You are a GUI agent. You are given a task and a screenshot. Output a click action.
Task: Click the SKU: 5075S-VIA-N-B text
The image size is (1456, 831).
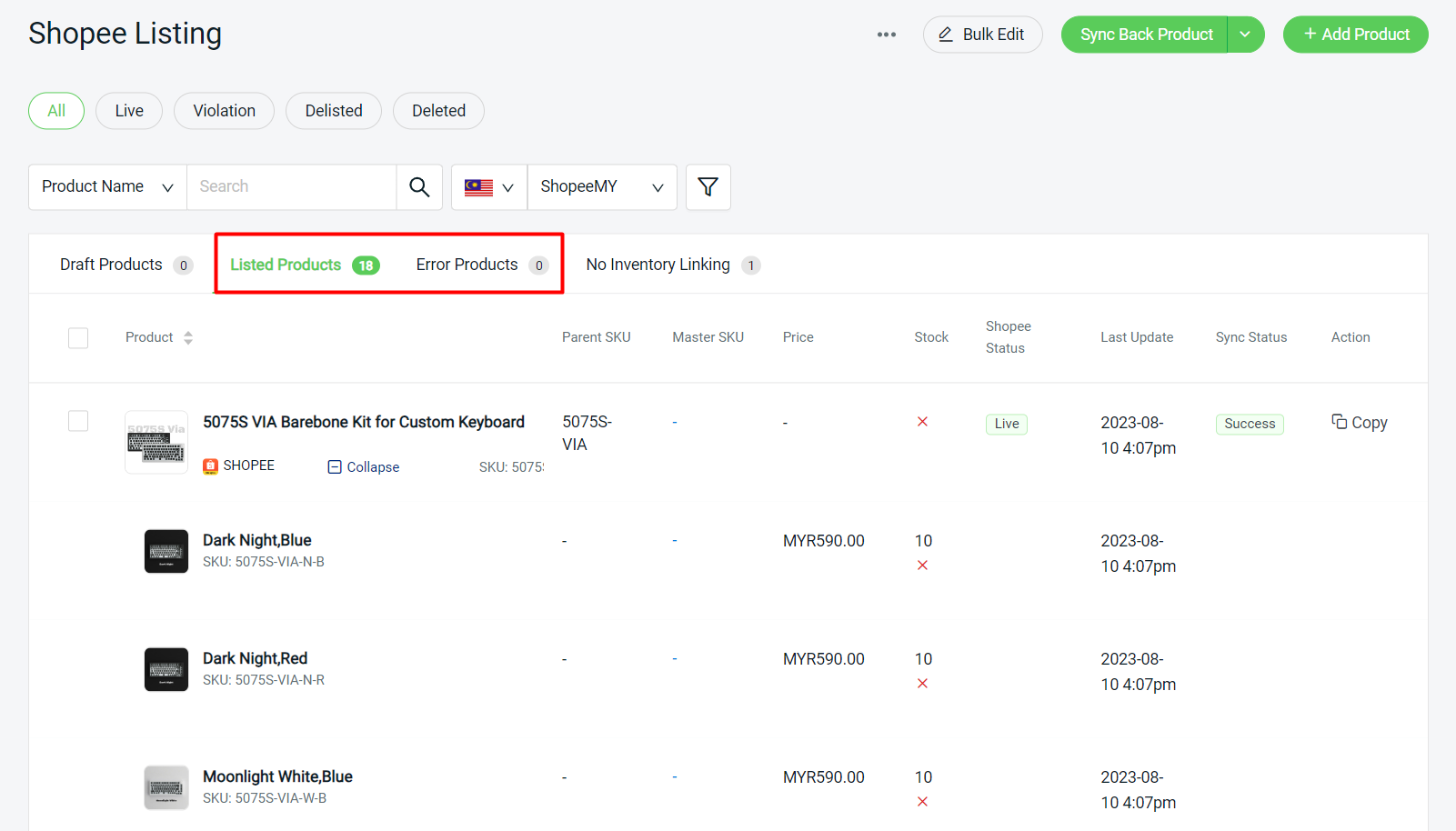(x=264, y=562)
